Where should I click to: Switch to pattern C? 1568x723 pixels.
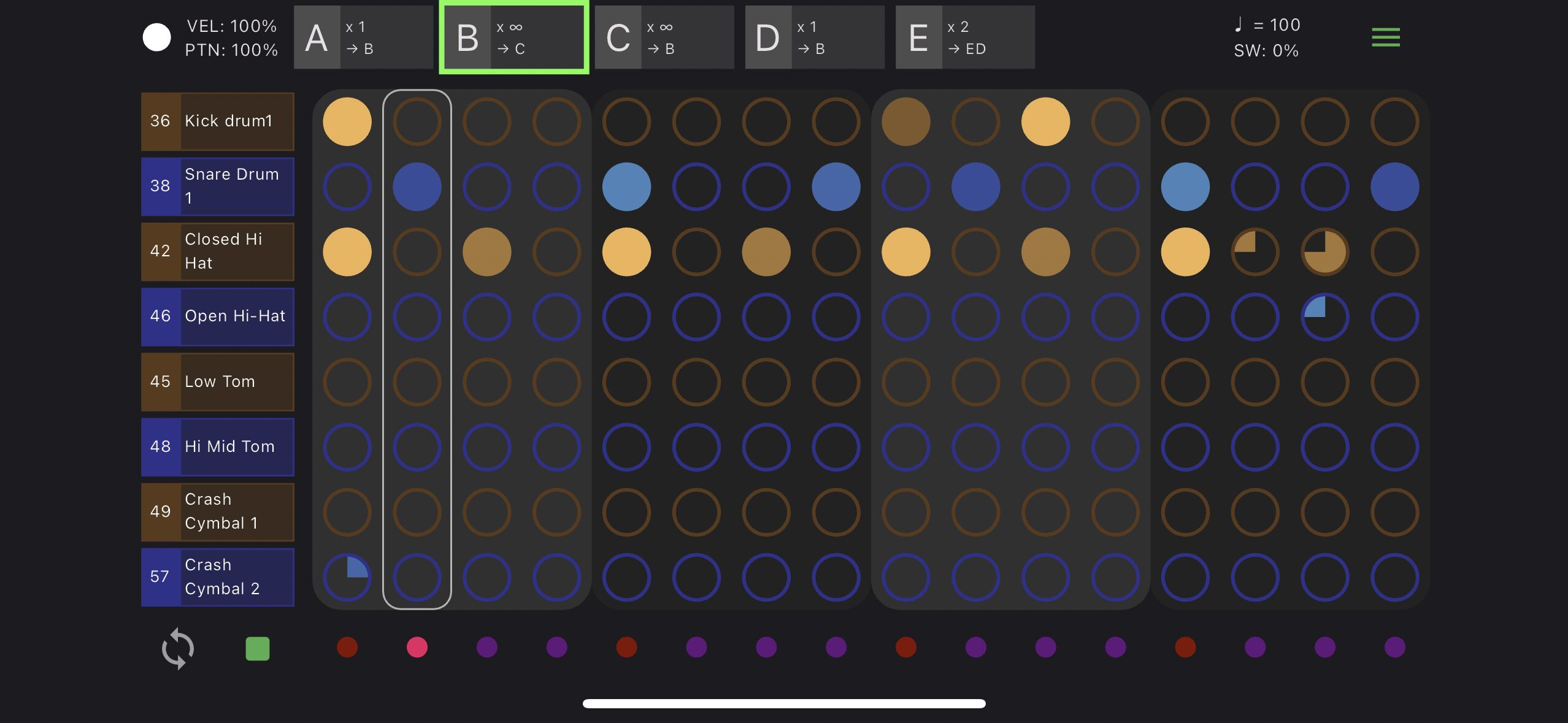[x=664, y=37]
